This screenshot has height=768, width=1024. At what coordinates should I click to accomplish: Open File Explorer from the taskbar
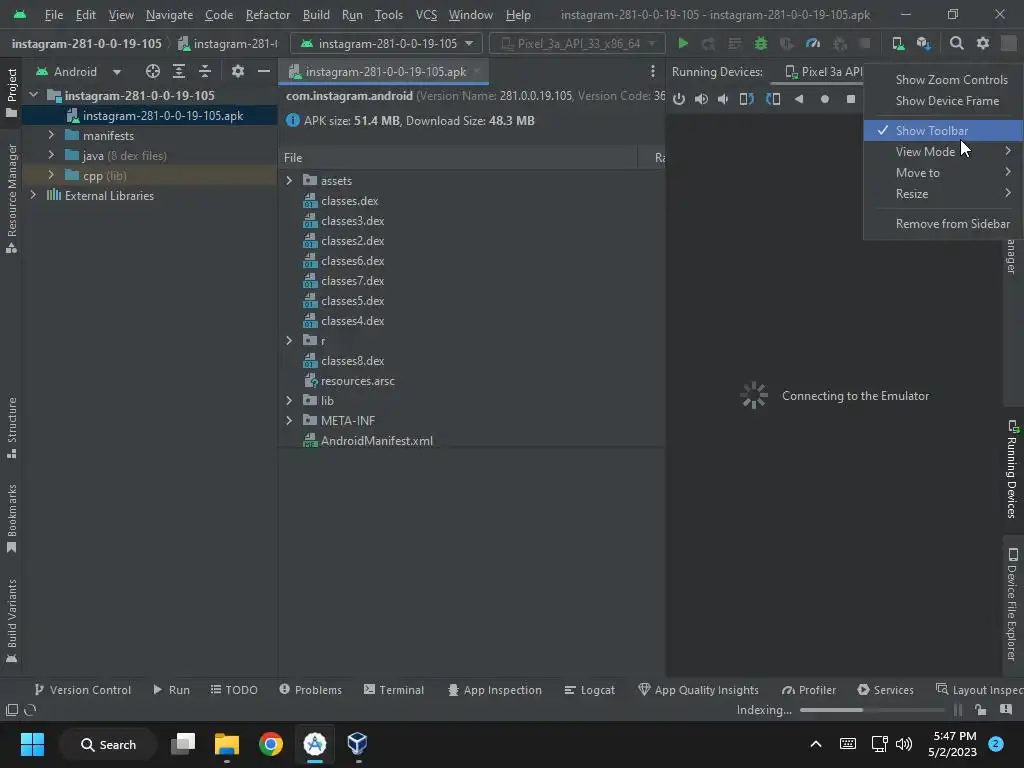[227, 744]
